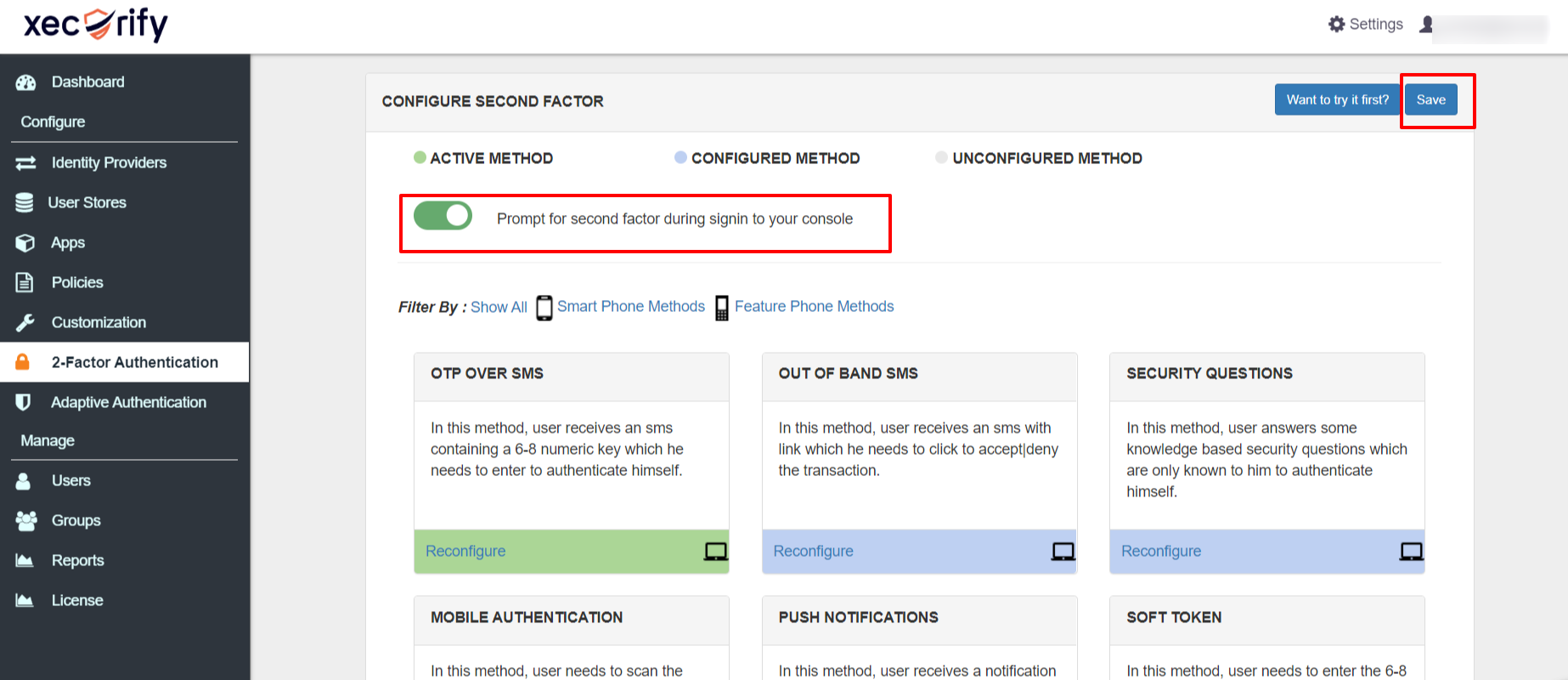1568x680 pixels.
Task: Click Want to try it first button
Action: (1338, 99)
